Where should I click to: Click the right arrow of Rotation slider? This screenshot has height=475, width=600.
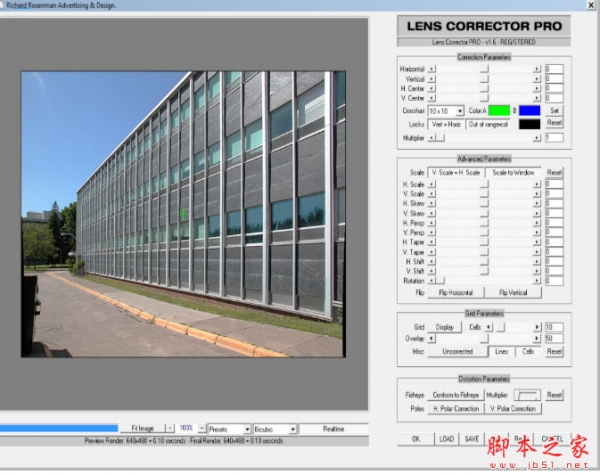pyautogui.click(x=536, y=281)
